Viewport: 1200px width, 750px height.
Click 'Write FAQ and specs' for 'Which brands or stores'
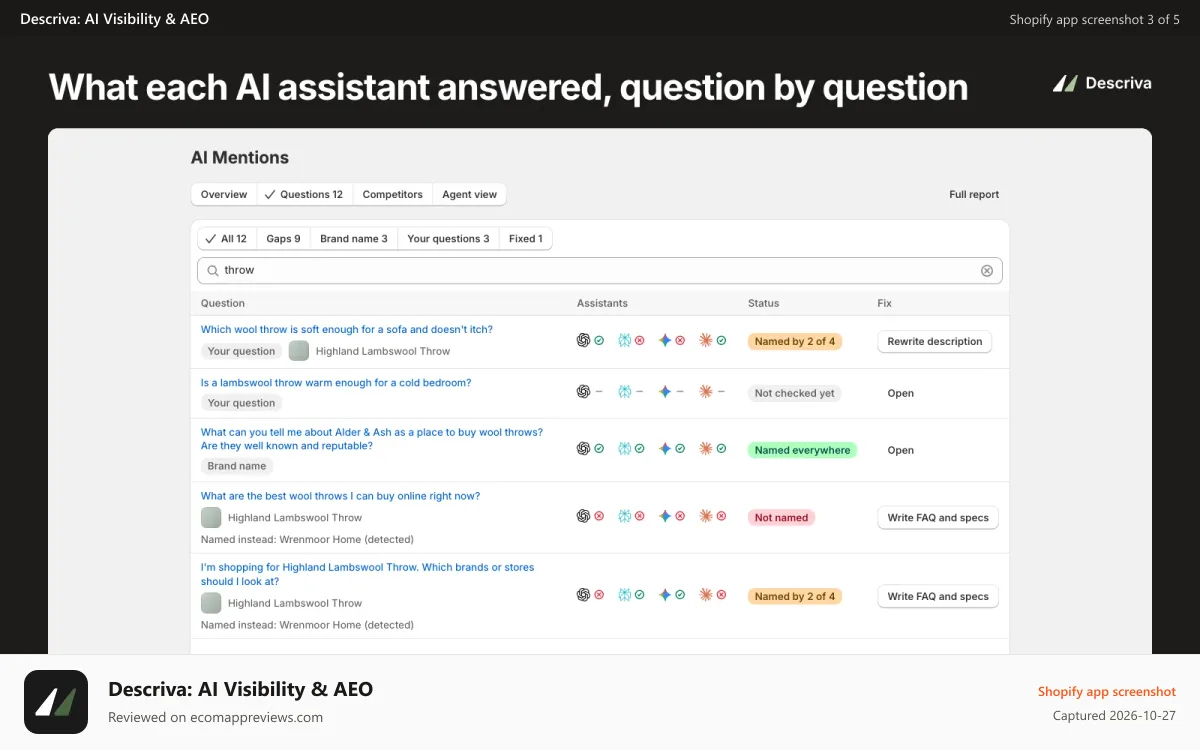(938, 596)
